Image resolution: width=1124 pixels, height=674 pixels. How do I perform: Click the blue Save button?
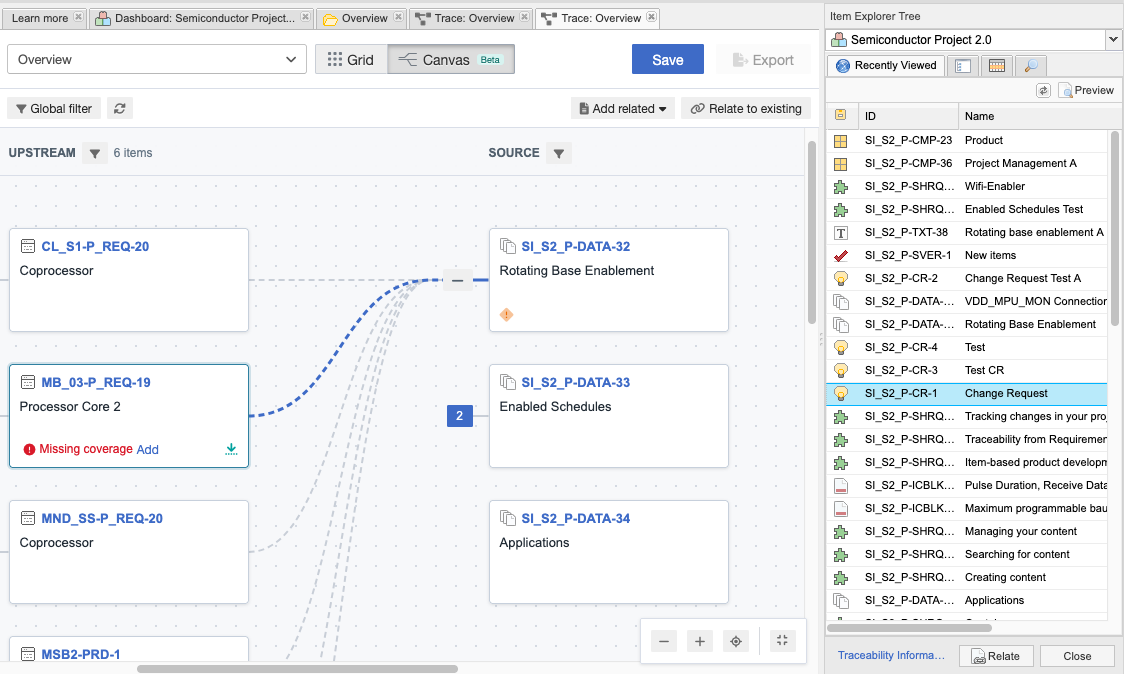[667, 60]
